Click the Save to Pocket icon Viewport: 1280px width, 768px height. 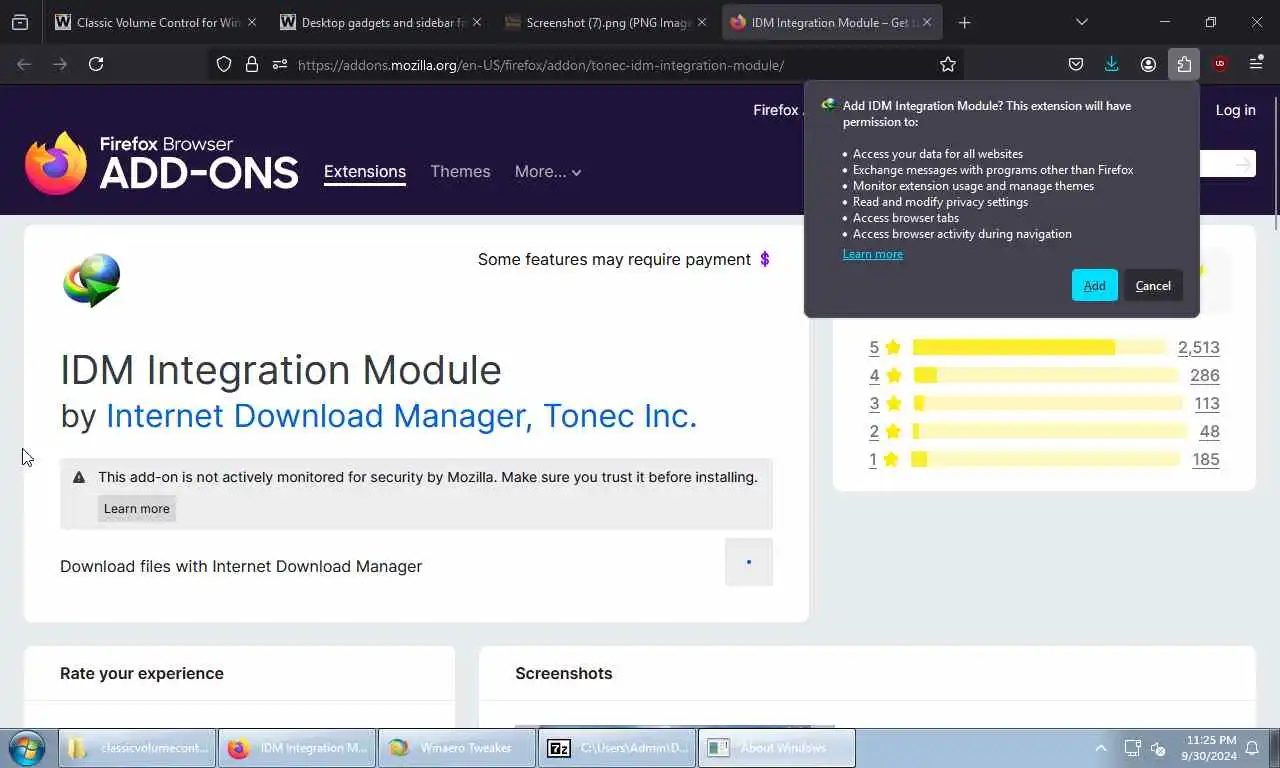pos(1076,64)
